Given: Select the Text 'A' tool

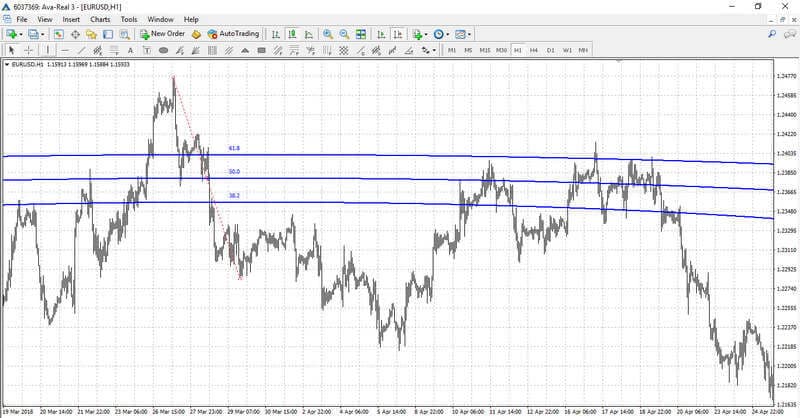Looking at the screenshot, I should click(x=130, y=50).
